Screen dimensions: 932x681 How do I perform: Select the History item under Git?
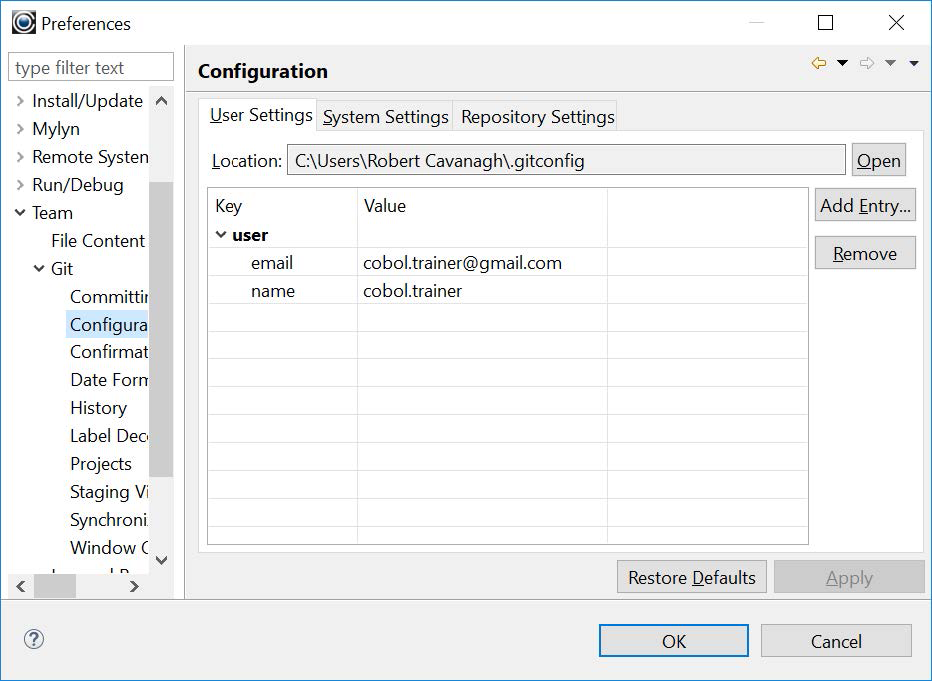[x=98, y=408]
